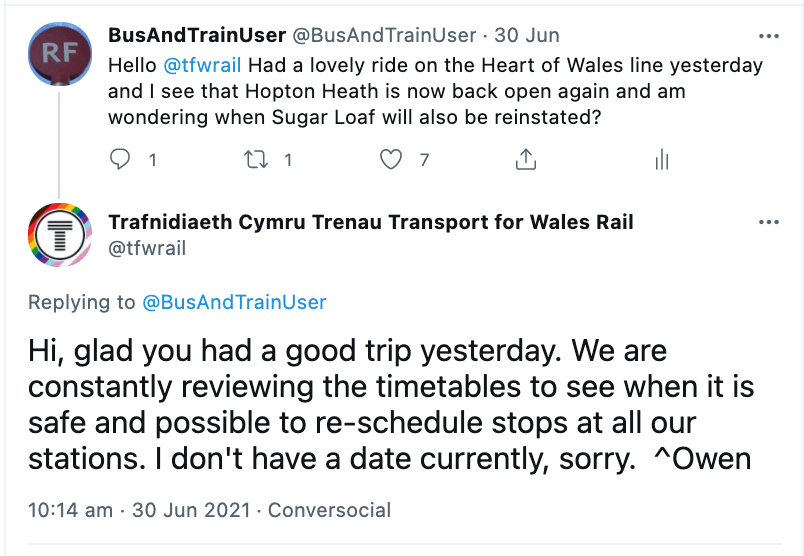Expand more menu on Transport for Wales reply
Image resolution: width=804 pixels, height=556 pixels.
coord(768,222)
